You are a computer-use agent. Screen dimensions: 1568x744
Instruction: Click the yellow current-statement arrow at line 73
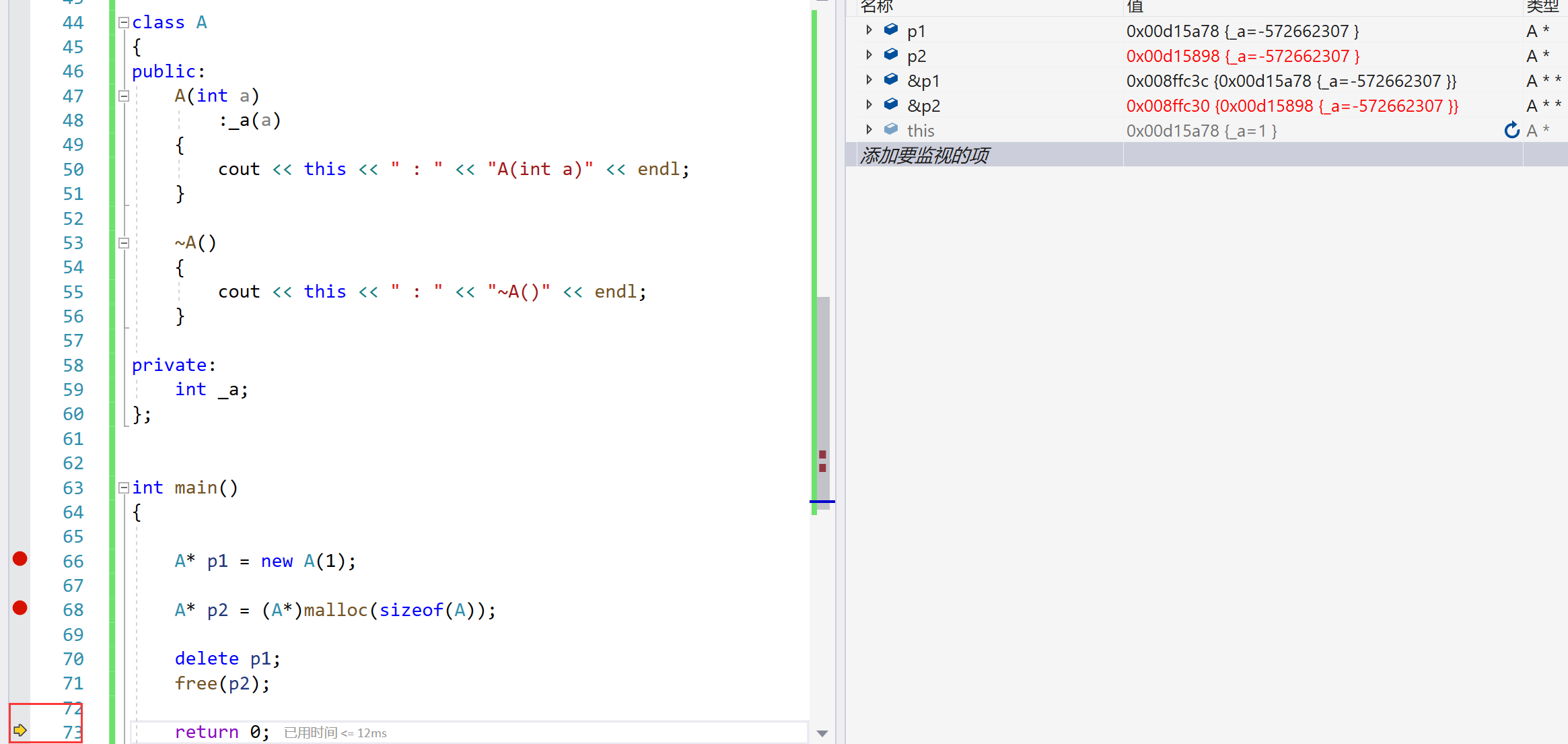(20, 730)
